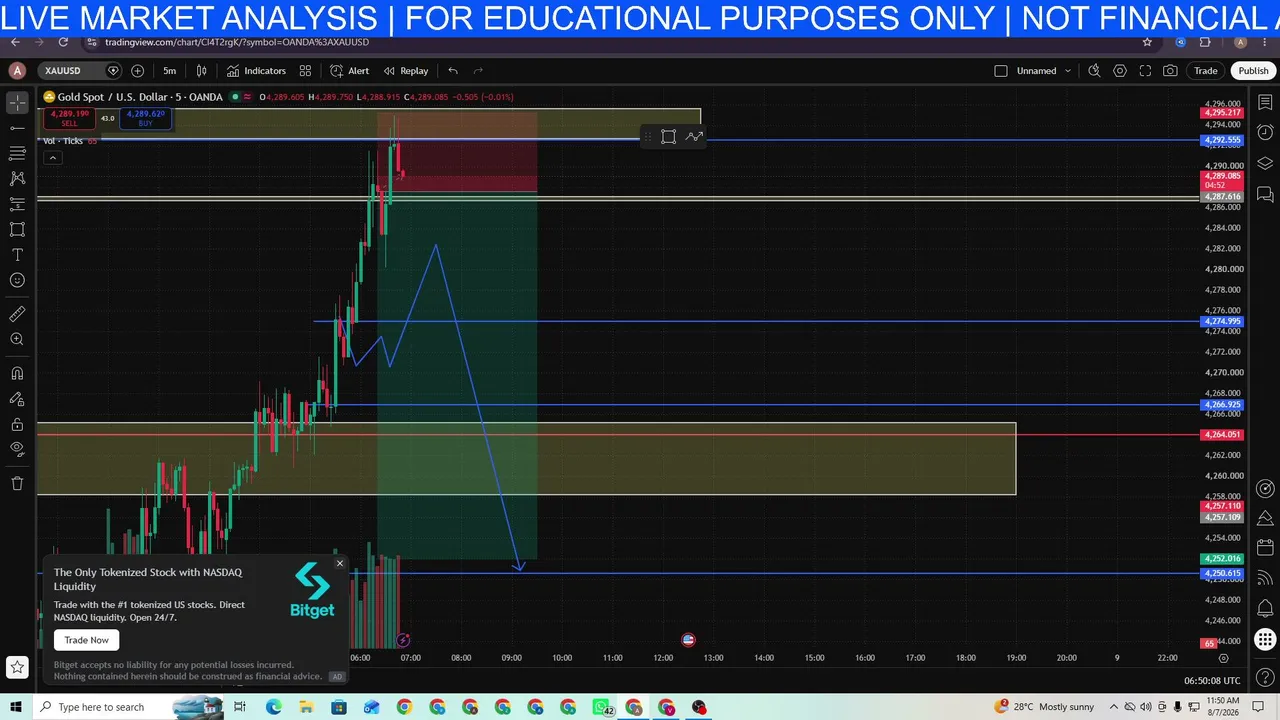Open the Indicators dialog
This screenshot has height=720, width=1280.
(x=256, y=71)
